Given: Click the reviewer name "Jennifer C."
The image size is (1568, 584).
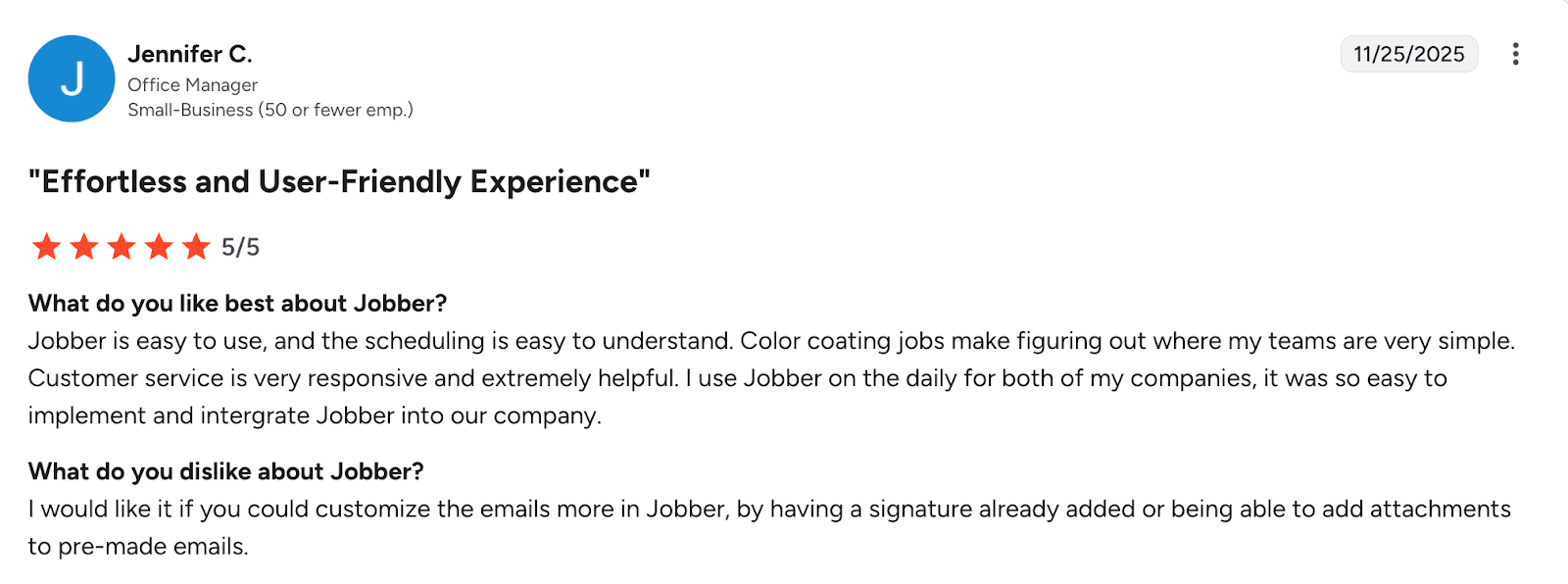Looking at the screenshot, I should tap(190, 54).
